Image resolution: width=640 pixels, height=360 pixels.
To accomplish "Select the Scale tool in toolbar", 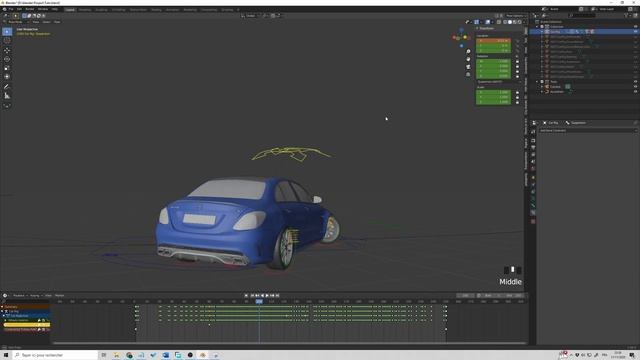I will pyautogui.click(x=7, y=68).
